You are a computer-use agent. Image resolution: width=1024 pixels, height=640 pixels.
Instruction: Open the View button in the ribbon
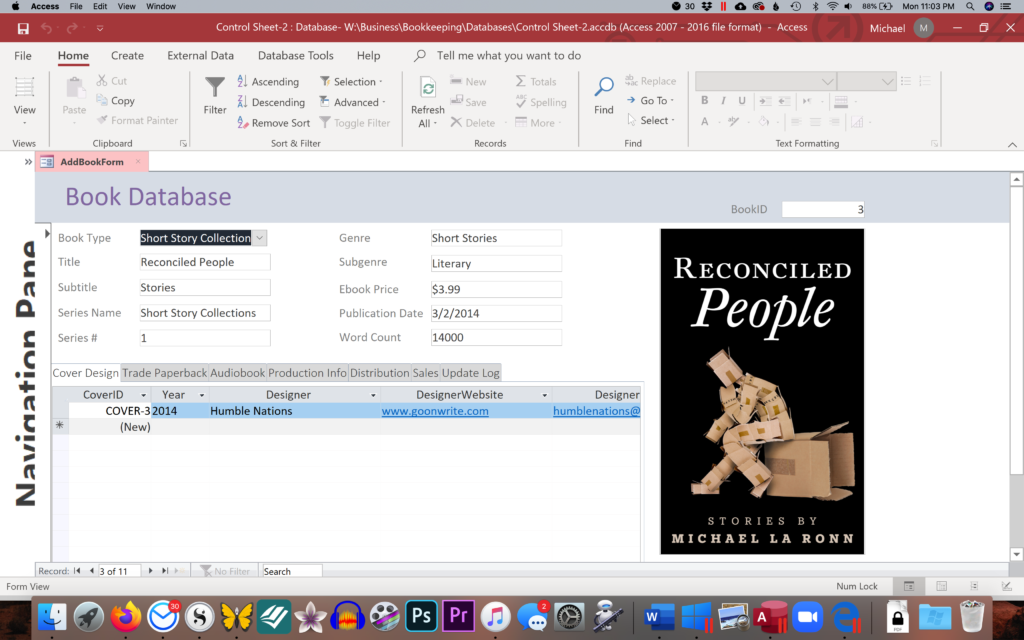click(x=25, y=100)
